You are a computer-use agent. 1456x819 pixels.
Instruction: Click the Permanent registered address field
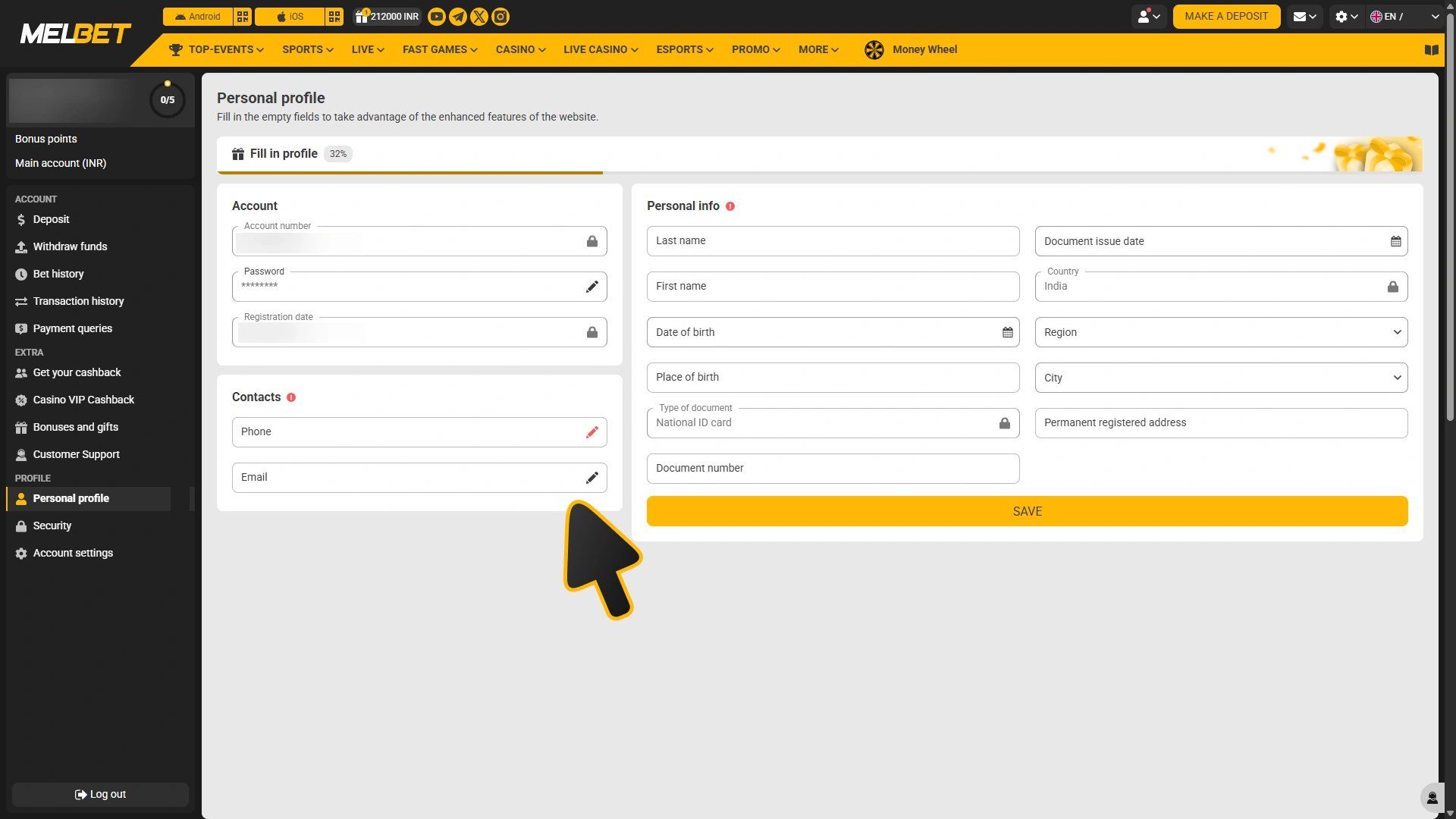pyautogui.click(x=1222, y=423)
